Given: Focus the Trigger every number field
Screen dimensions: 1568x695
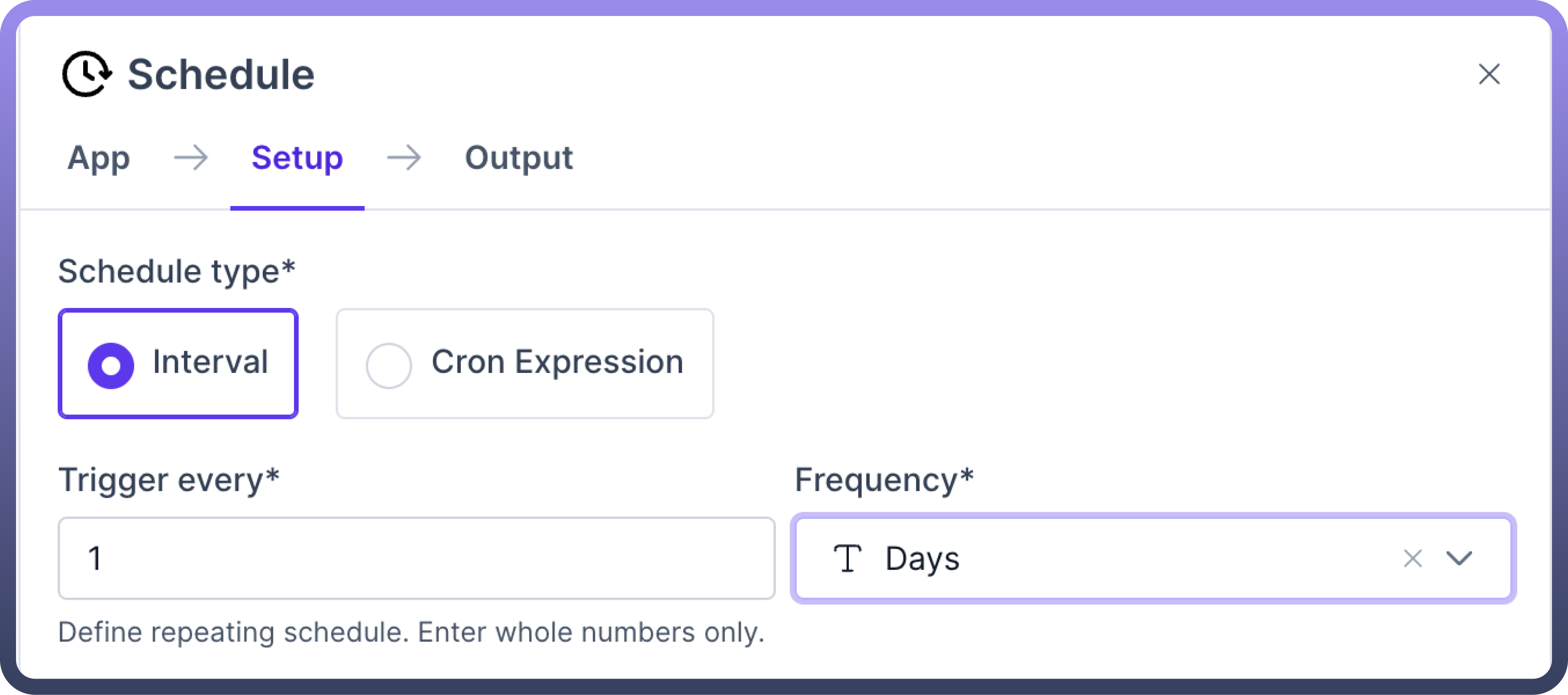Looking at the screenshot, I should click(416, 558).
